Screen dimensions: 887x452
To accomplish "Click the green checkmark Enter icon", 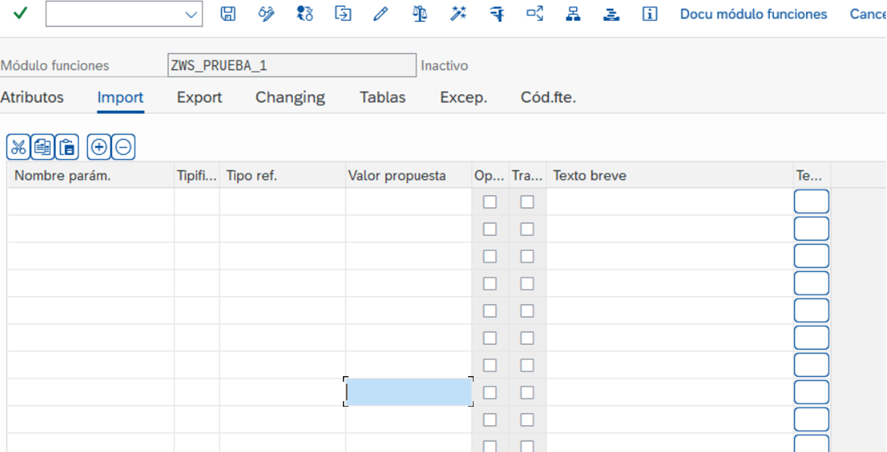I will [x=20, y=14].
